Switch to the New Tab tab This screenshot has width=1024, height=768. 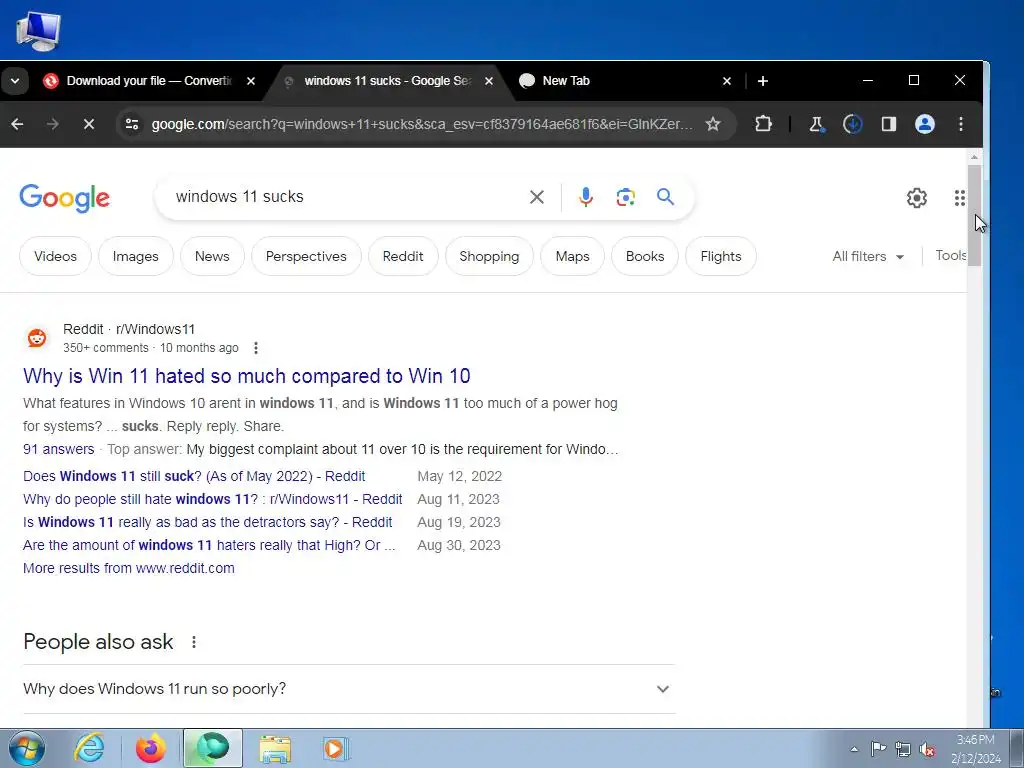click(566, 81)
